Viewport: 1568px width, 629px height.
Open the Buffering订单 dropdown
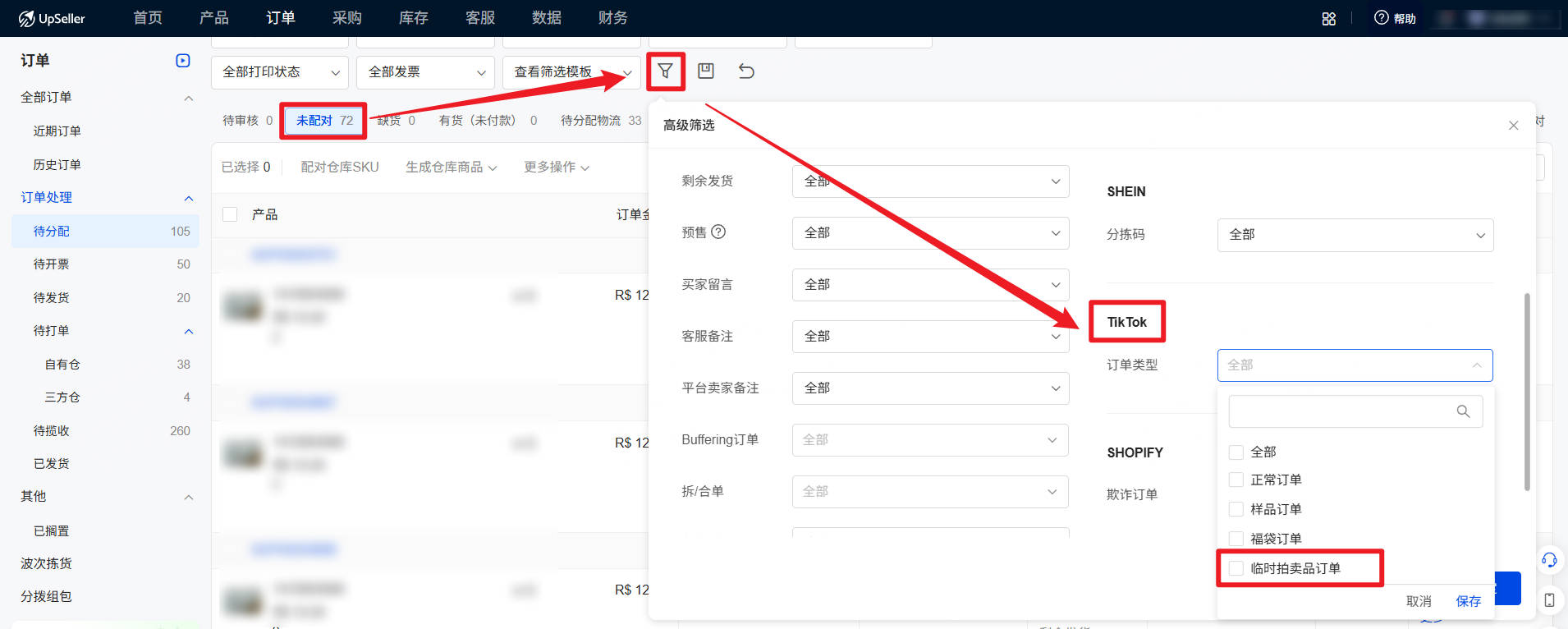click(931, 440)
